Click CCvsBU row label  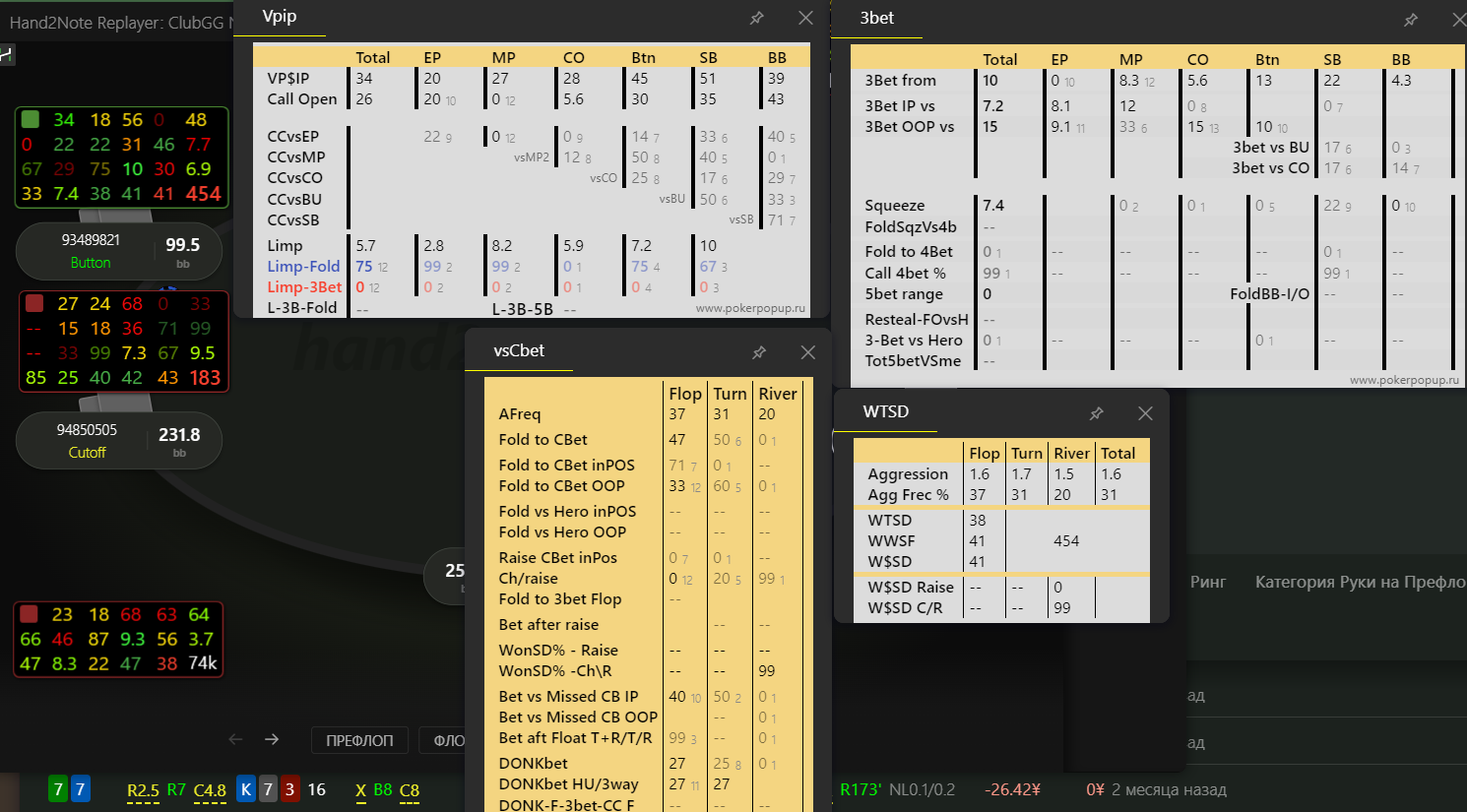pos(295,199)
